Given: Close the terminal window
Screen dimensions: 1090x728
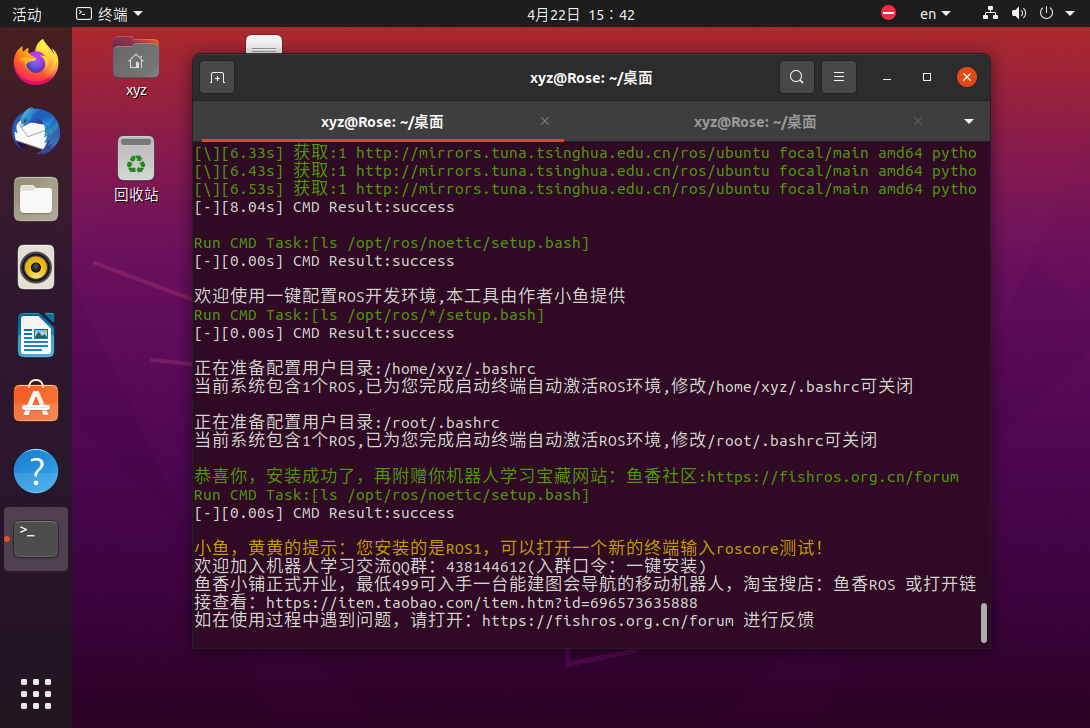Looking at the screenshot, I should pos(967,77).
